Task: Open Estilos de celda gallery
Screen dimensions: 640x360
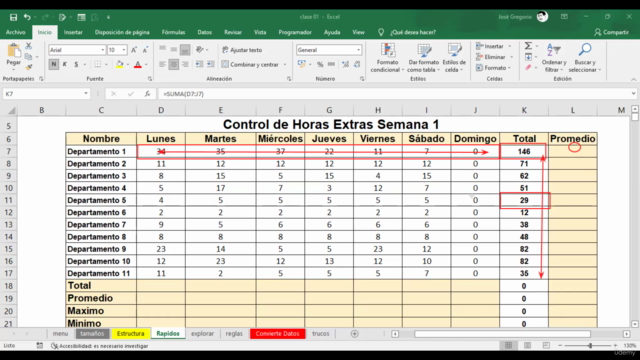Action: [x=454, y=58]
